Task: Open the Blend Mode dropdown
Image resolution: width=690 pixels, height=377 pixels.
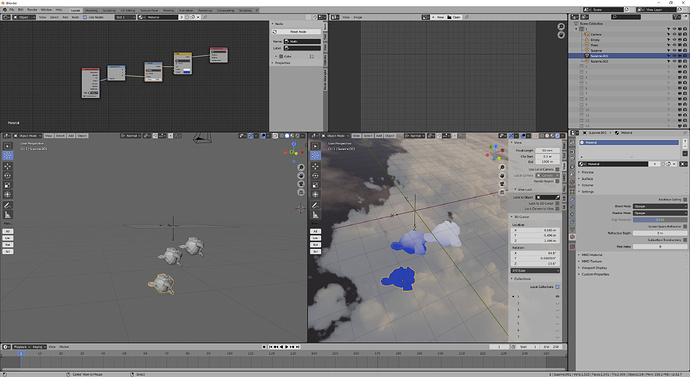Action: click(659, 206)
